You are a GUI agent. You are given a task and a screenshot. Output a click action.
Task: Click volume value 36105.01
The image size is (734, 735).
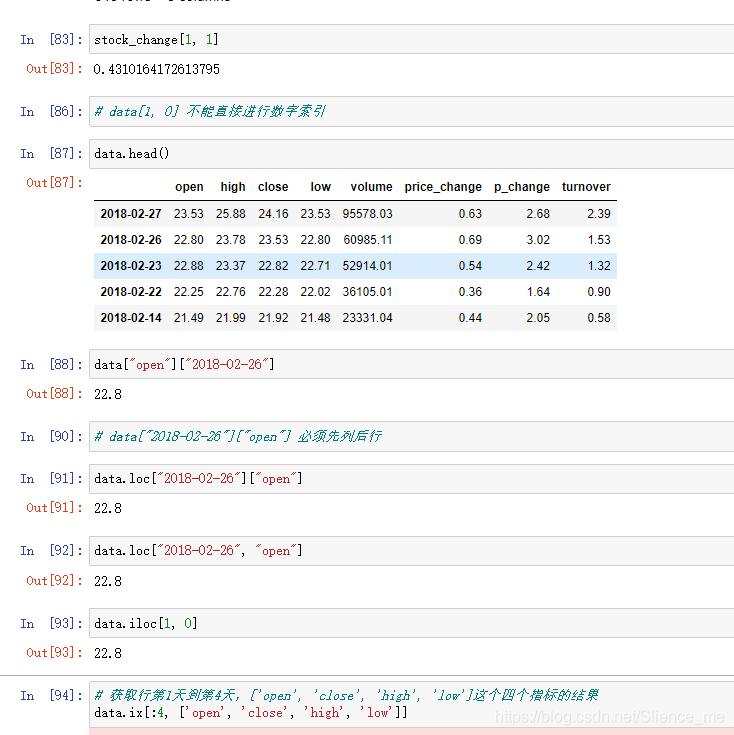click(367, 292)
